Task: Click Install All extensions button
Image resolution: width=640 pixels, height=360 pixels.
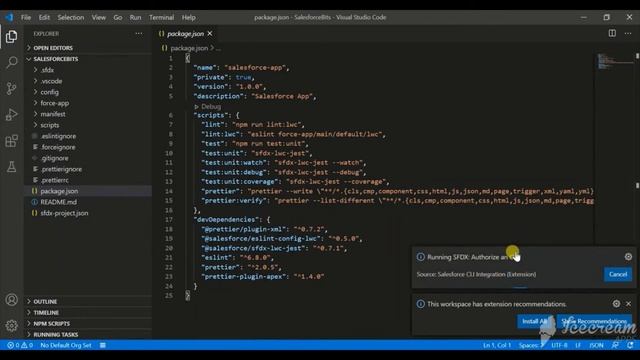Action: tap(534, 321)
